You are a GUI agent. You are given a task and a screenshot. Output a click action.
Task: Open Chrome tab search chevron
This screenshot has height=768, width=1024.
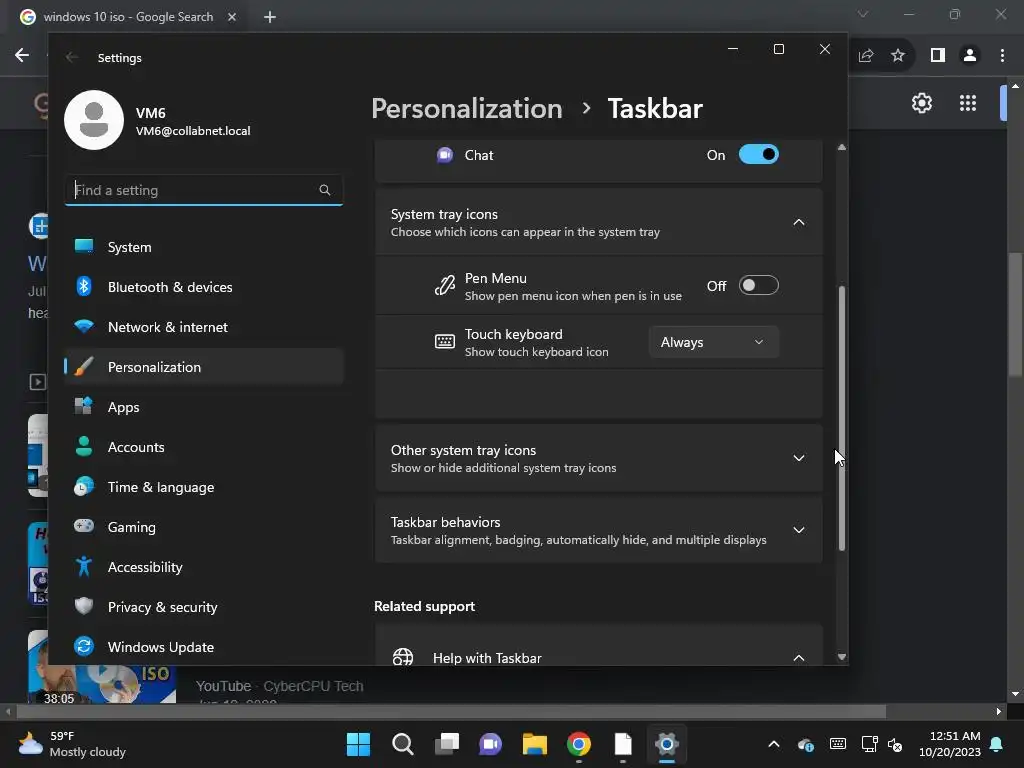click(x=863, y=14)
